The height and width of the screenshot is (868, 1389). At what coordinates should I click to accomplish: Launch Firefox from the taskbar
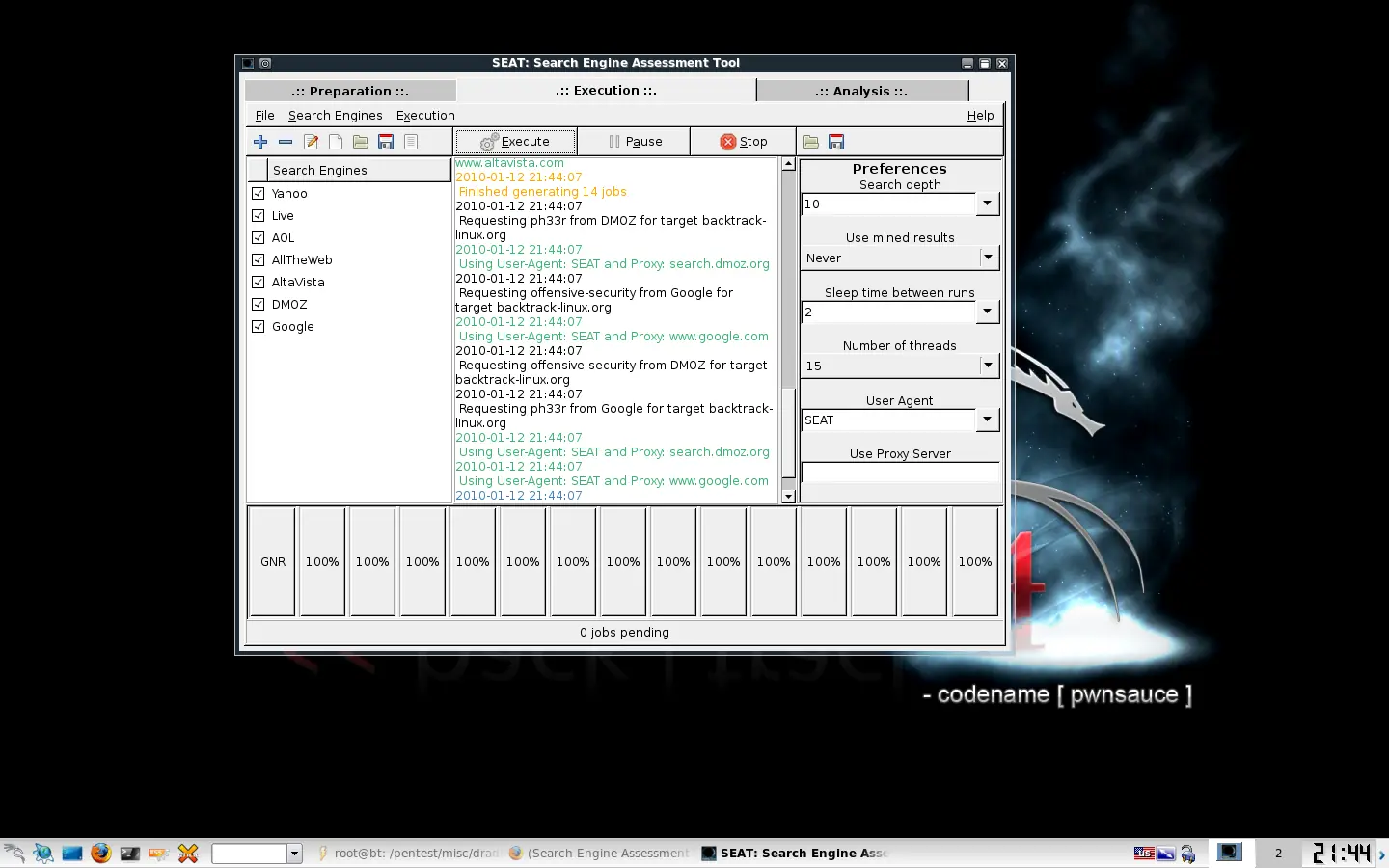click(100, 853)
